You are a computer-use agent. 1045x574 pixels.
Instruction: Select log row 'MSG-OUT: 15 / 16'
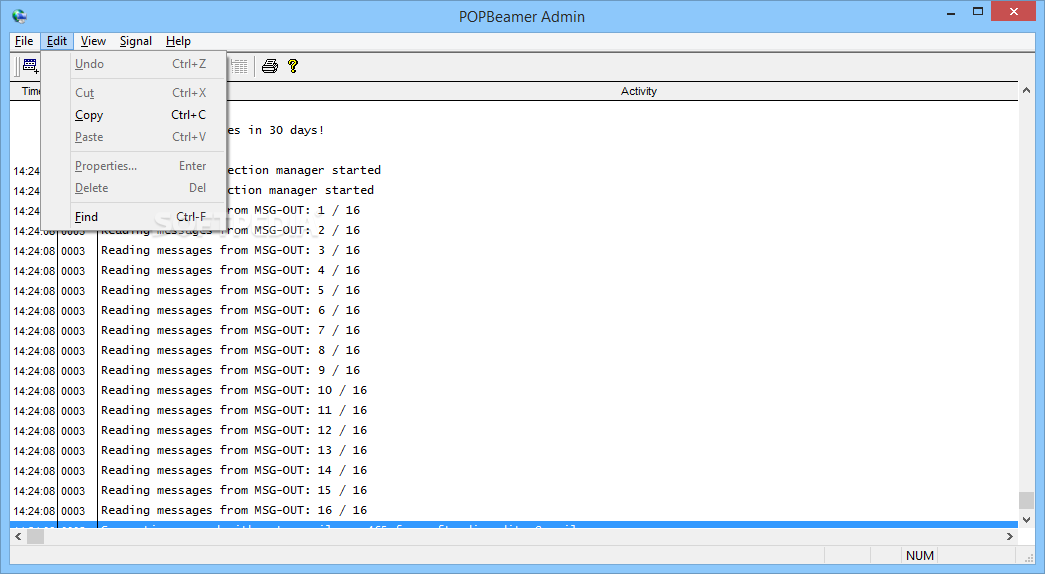pos(514,491)
